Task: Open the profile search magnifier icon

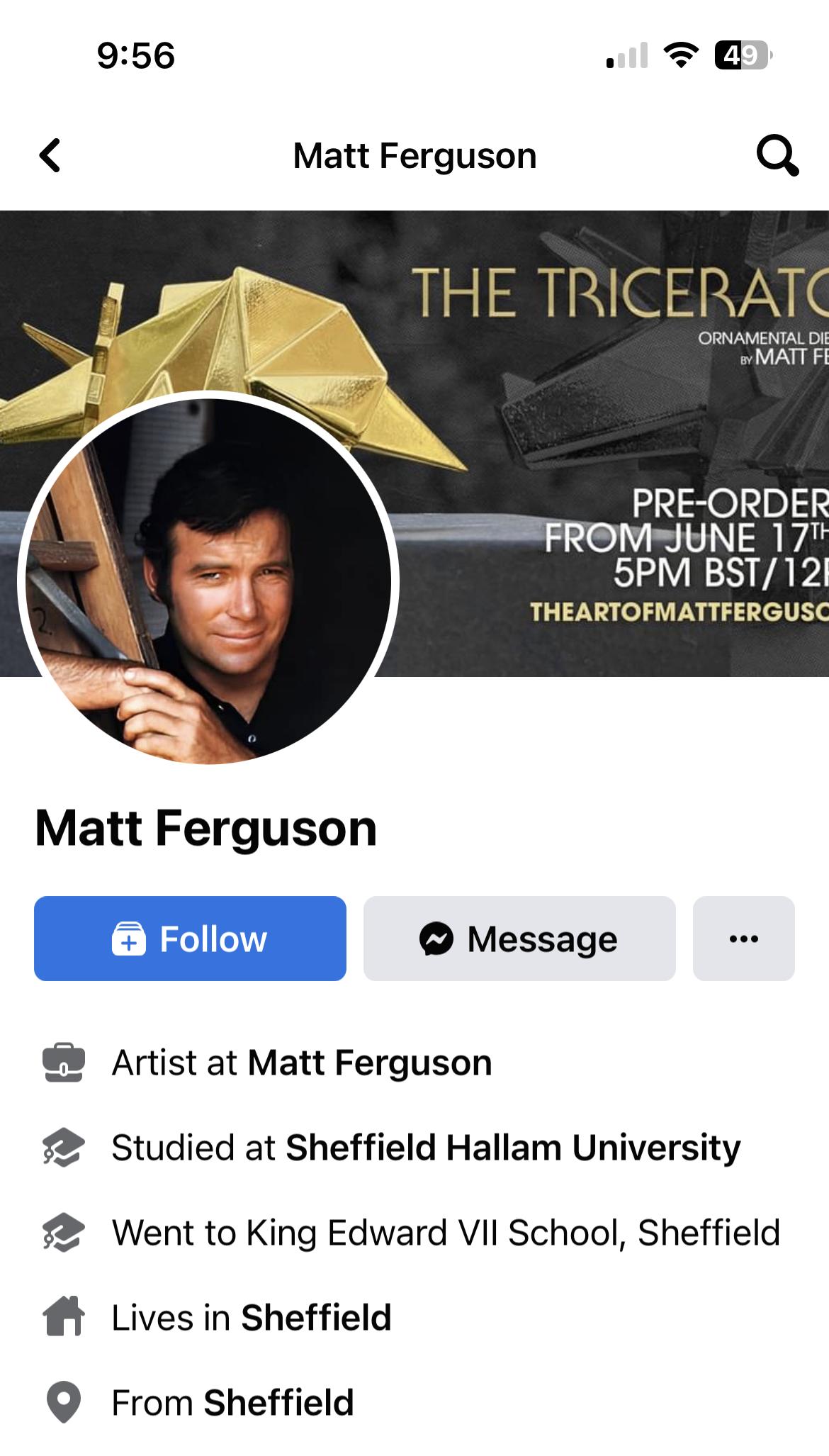Action: pos(777,155)
